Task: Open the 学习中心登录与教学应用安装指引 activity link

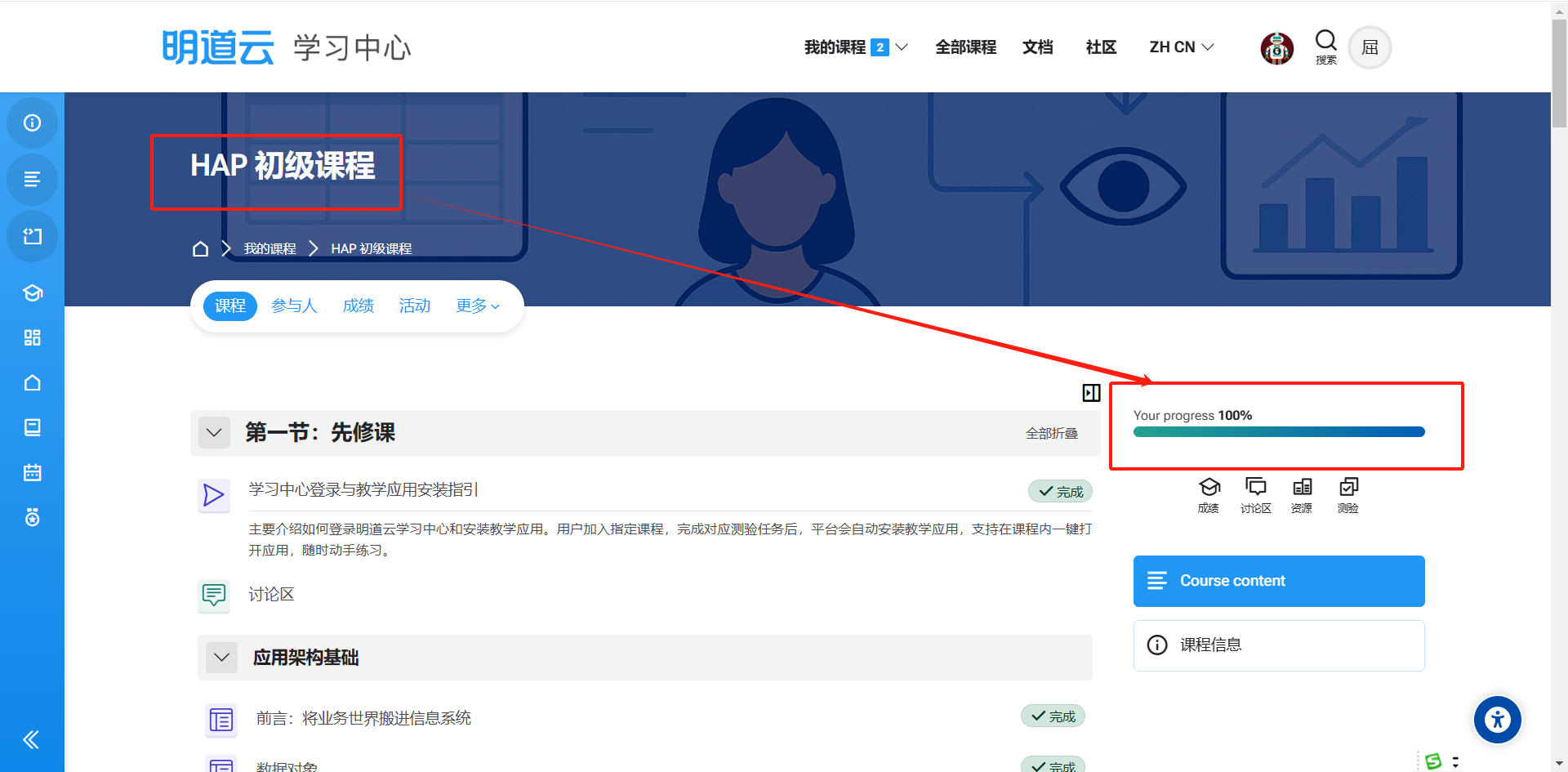Action: (363, 489)
